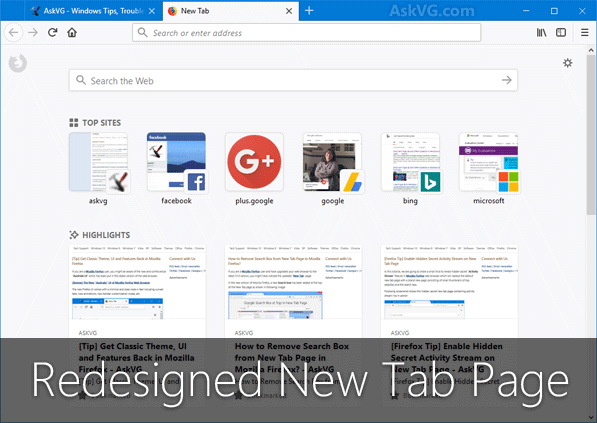
Task: Click the Back navigation arrow
Action: pos(13,33)
